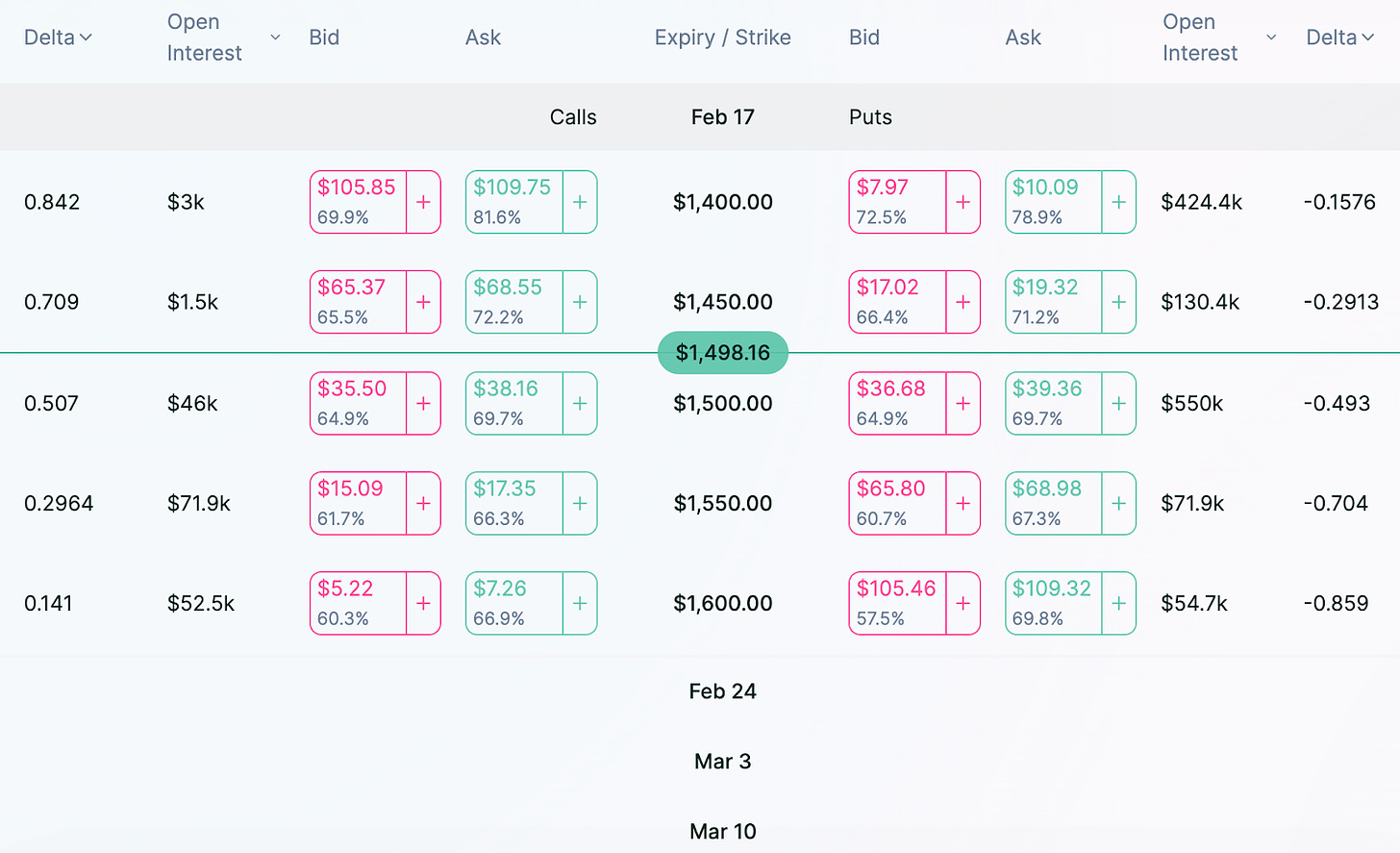Add $1,550 call bid $15.09 via plus

pyautogui.click(x=423, y=503)
